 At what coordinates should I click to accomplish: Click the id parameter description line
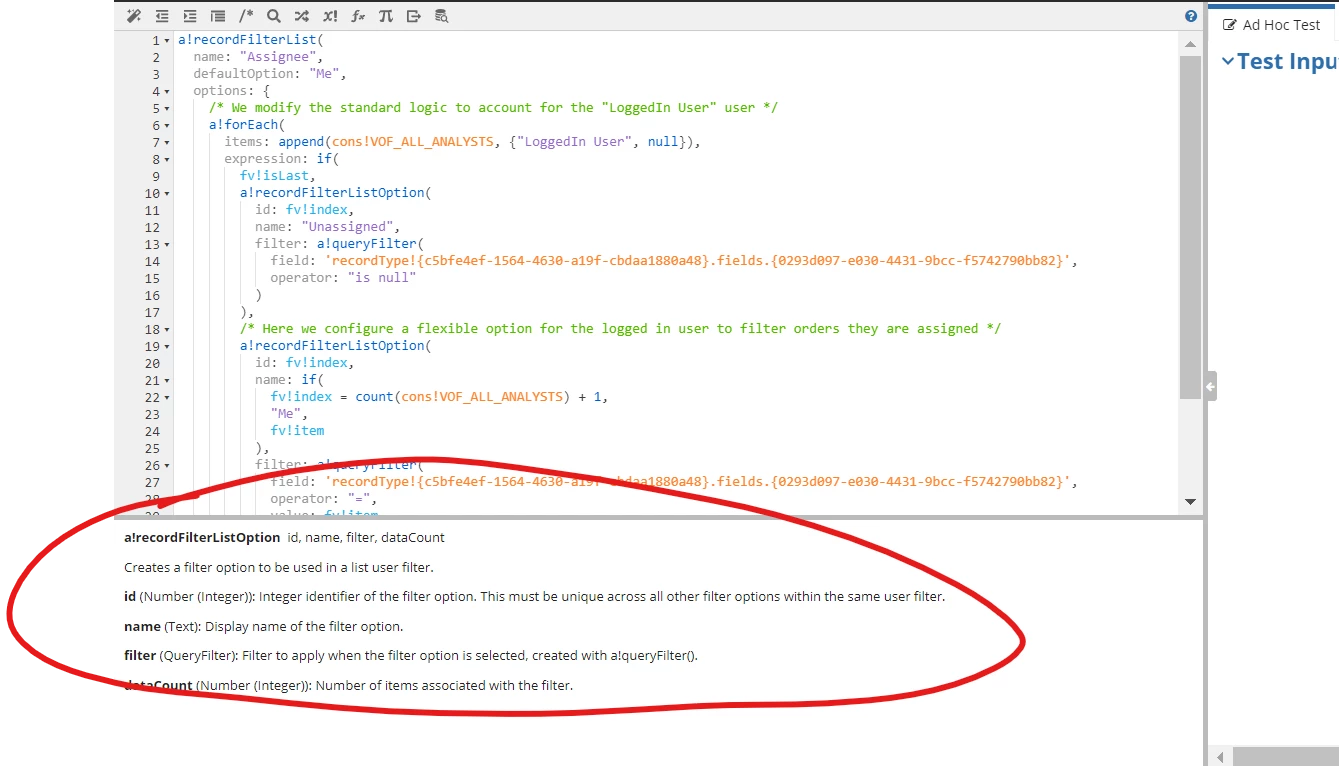click(534, 598)
